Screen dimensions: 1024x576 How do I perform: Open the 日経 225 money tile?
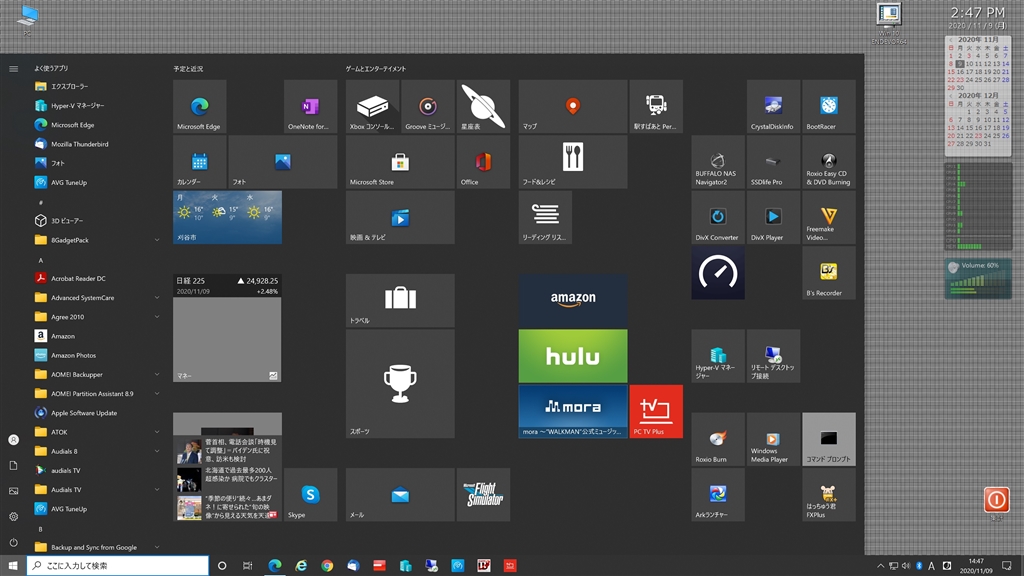[227, 328]
